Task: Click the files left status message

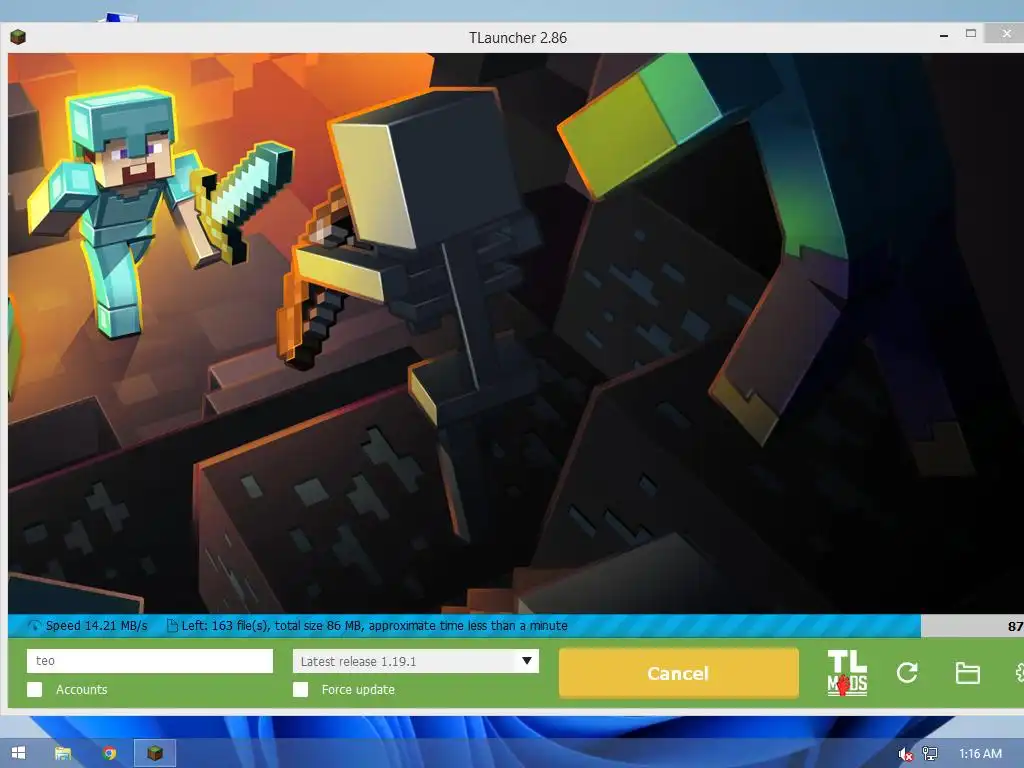Action: (374, 626)
